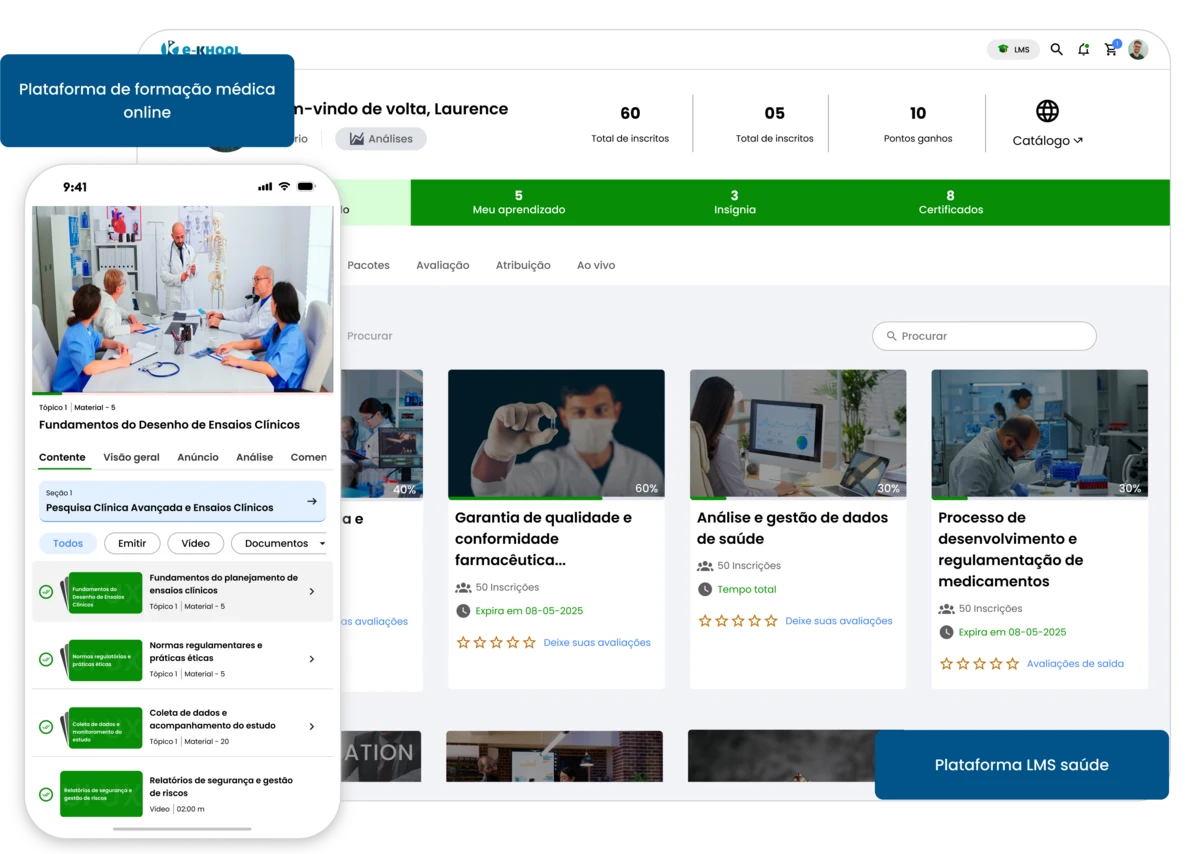1200x854 pixels.
Task: Select the Análises chart button
Action: 380,138
